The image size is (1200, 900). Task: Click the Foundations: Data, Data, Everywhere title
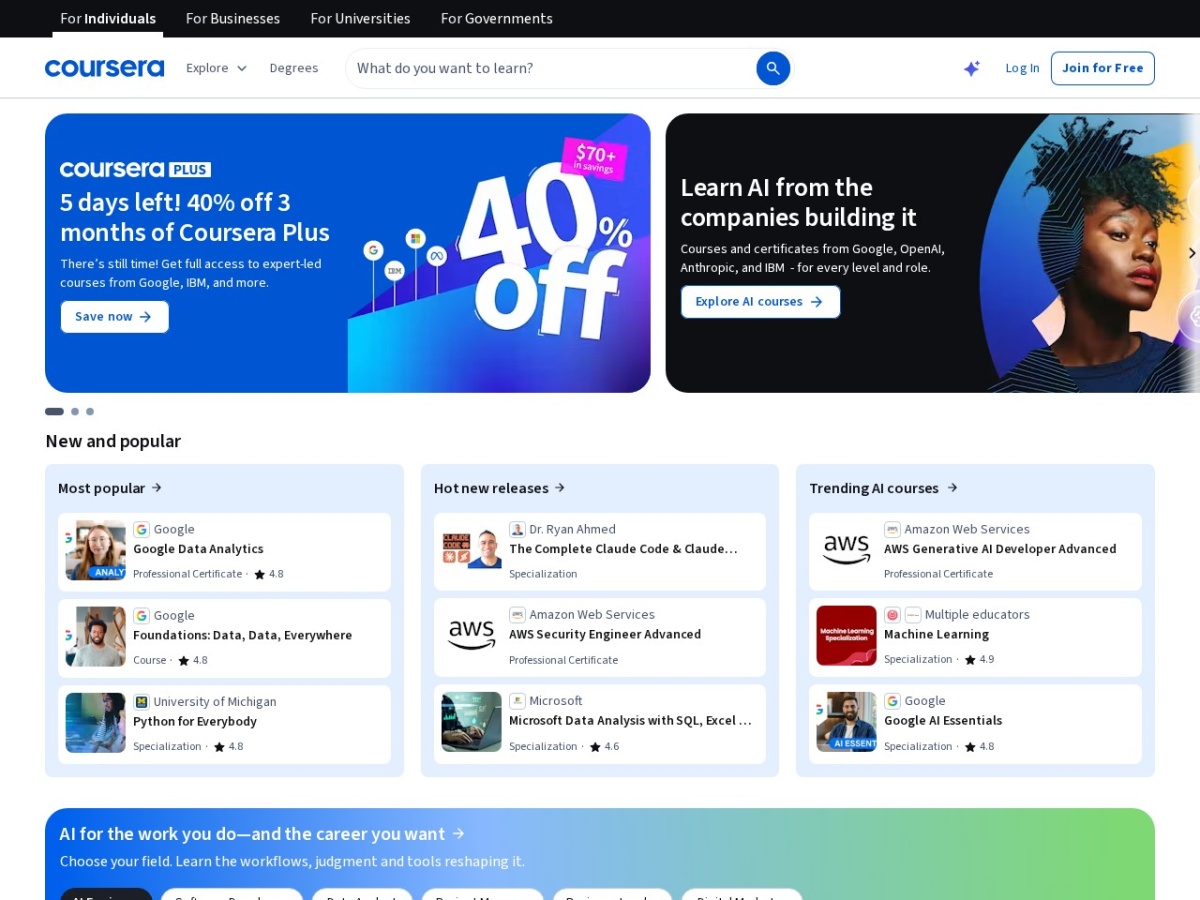click(x=242, y=635)
